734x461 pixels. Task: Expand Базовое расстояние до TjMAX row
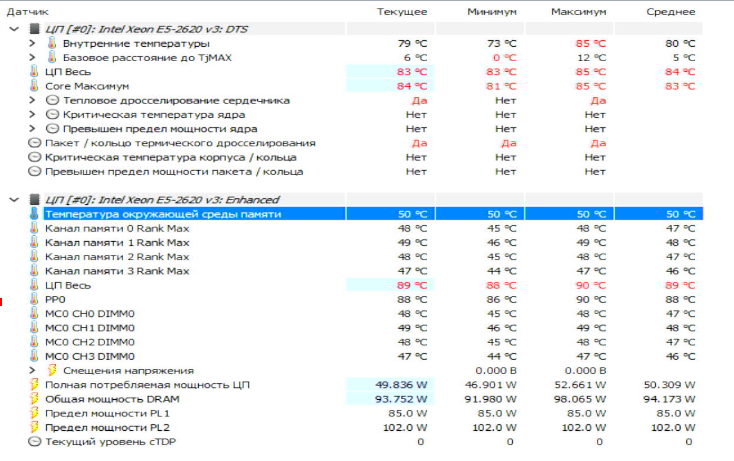(32, 58)
